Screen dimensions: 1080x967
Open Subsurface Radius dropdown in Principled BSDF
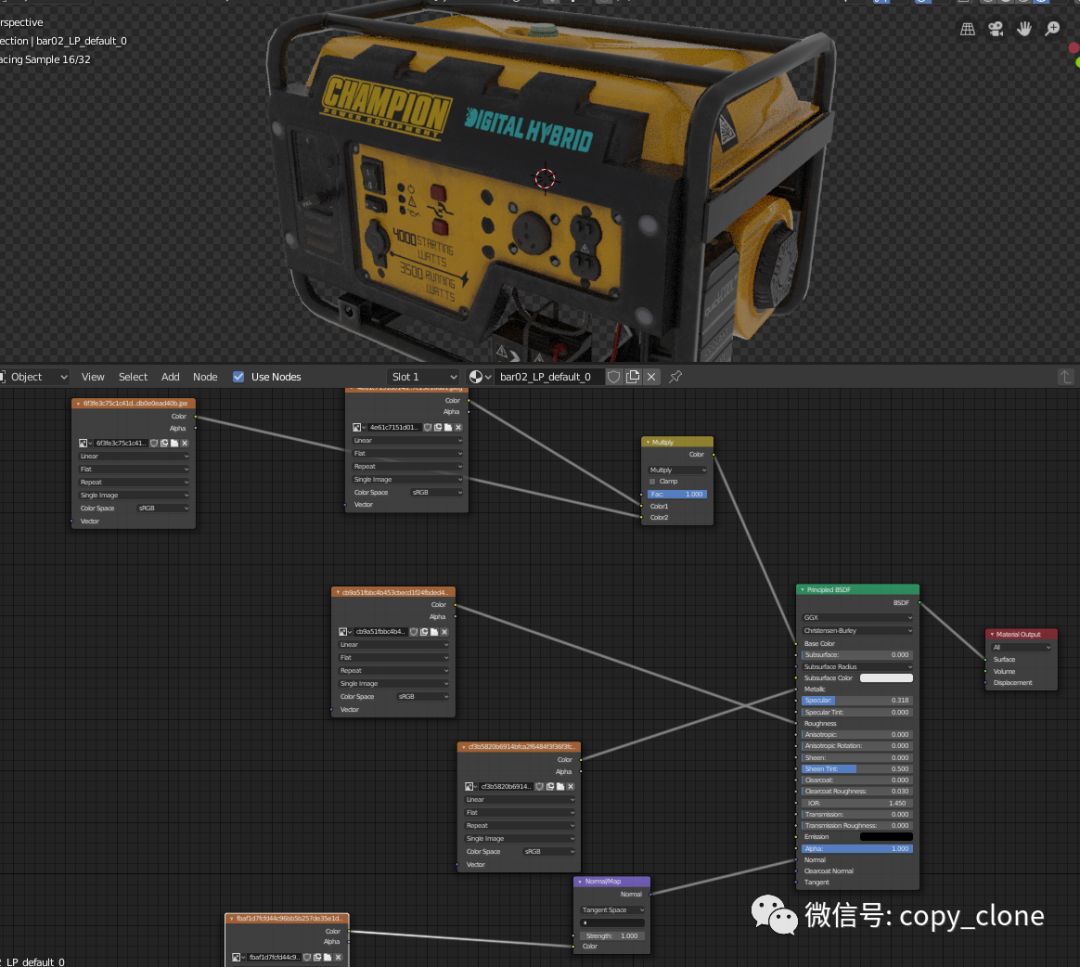858,667
